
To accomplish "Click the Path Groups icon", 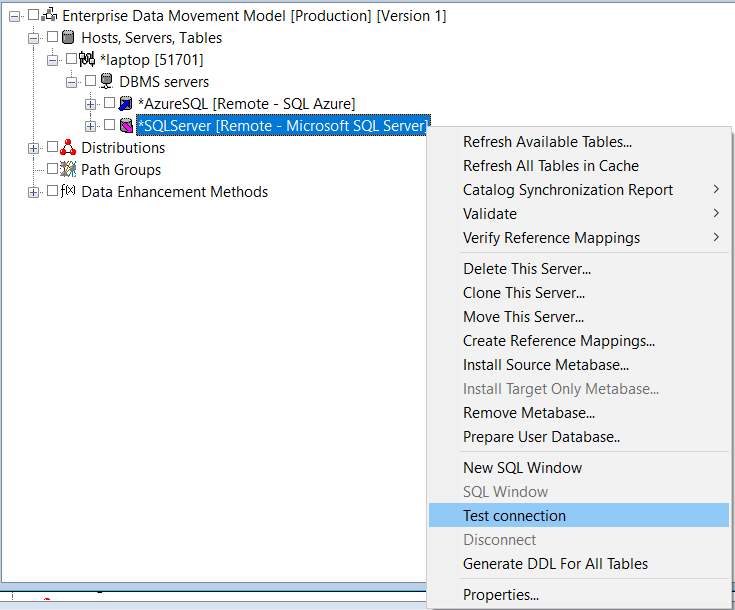I will click(68, 170).
